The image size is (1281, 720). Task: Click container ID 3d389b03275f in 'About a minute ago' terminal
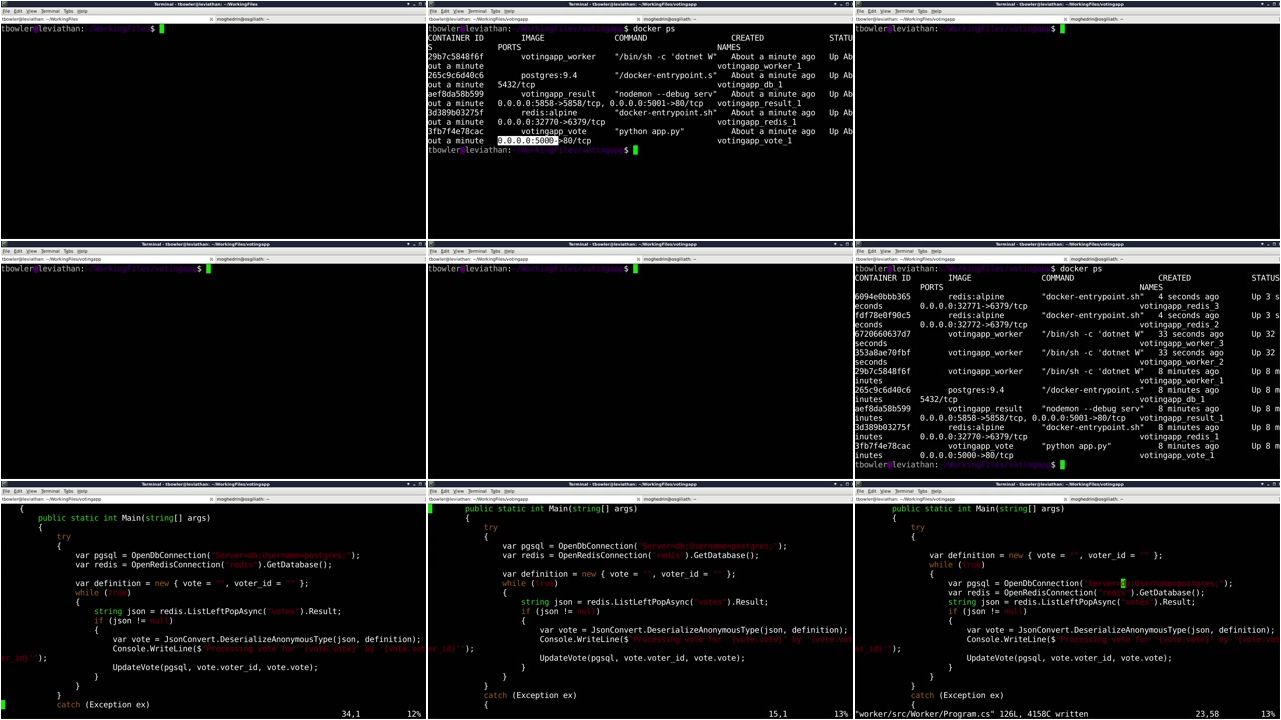coord(455,113)
